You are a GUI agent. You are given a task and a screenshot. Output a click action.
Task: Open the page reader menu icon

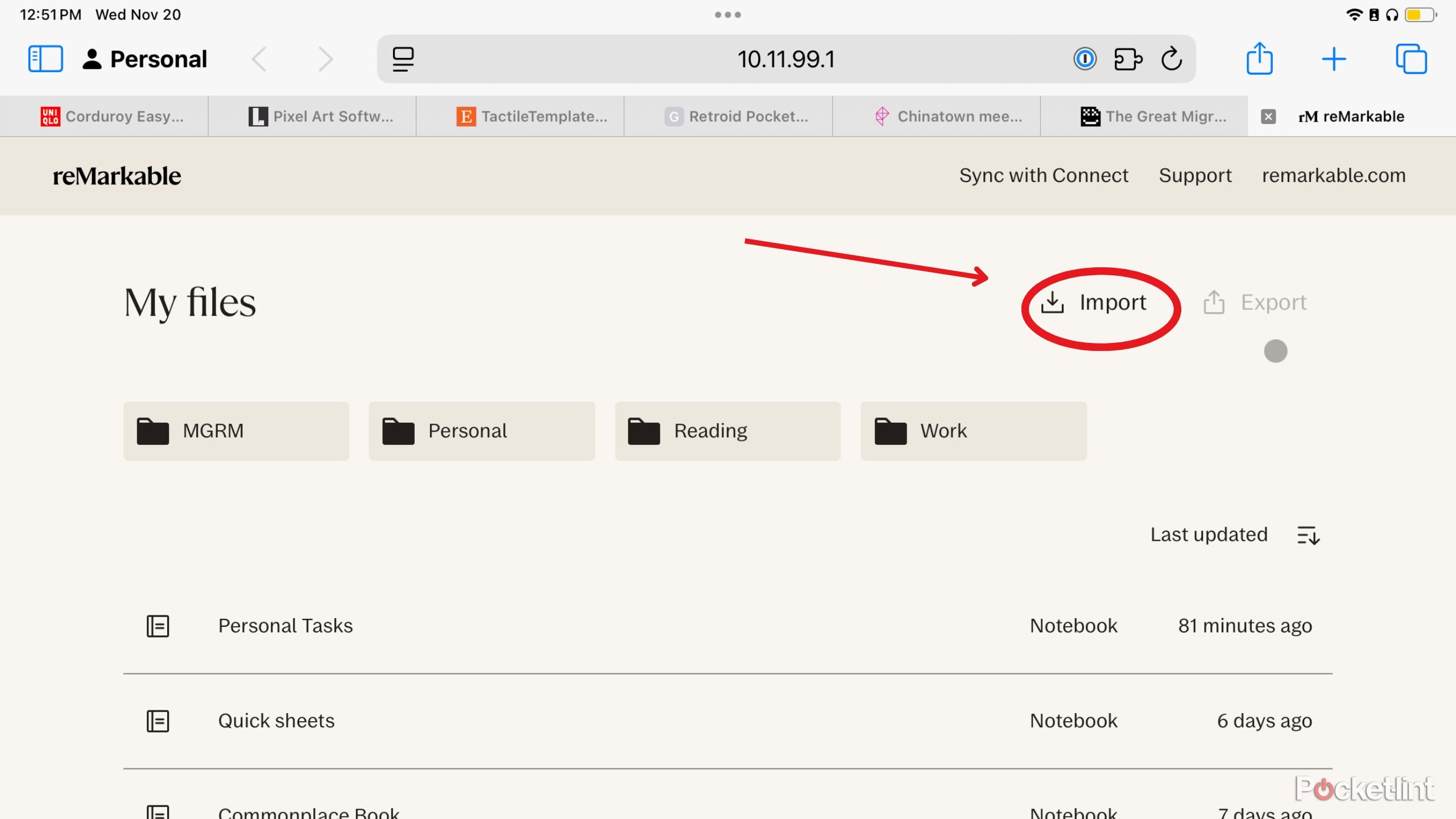403,59
